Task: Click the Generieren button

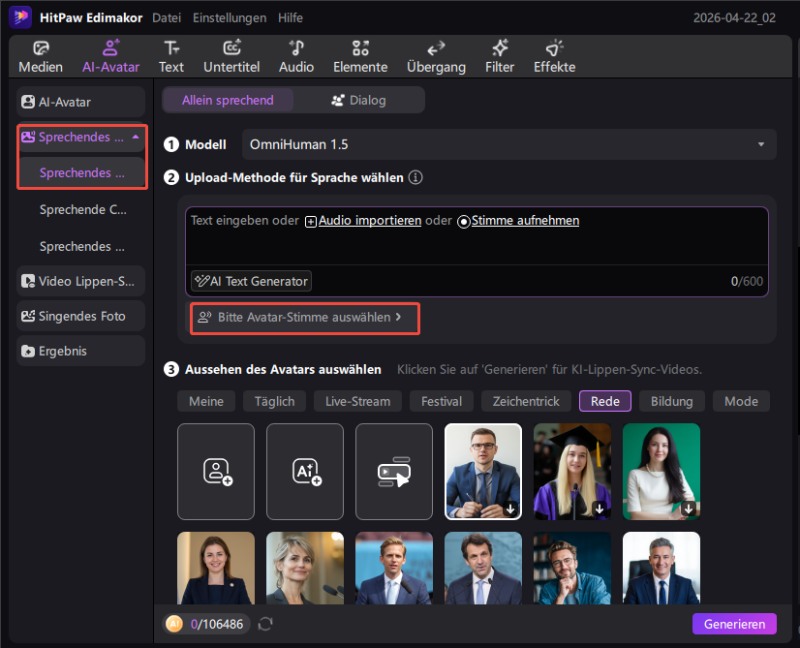Action: pos(734,623)
